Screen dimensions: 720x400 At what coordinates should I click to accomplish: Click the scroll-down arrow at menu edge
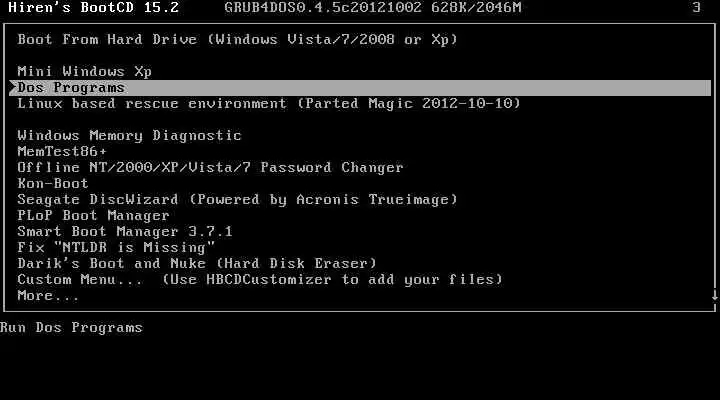click(715, 296)
